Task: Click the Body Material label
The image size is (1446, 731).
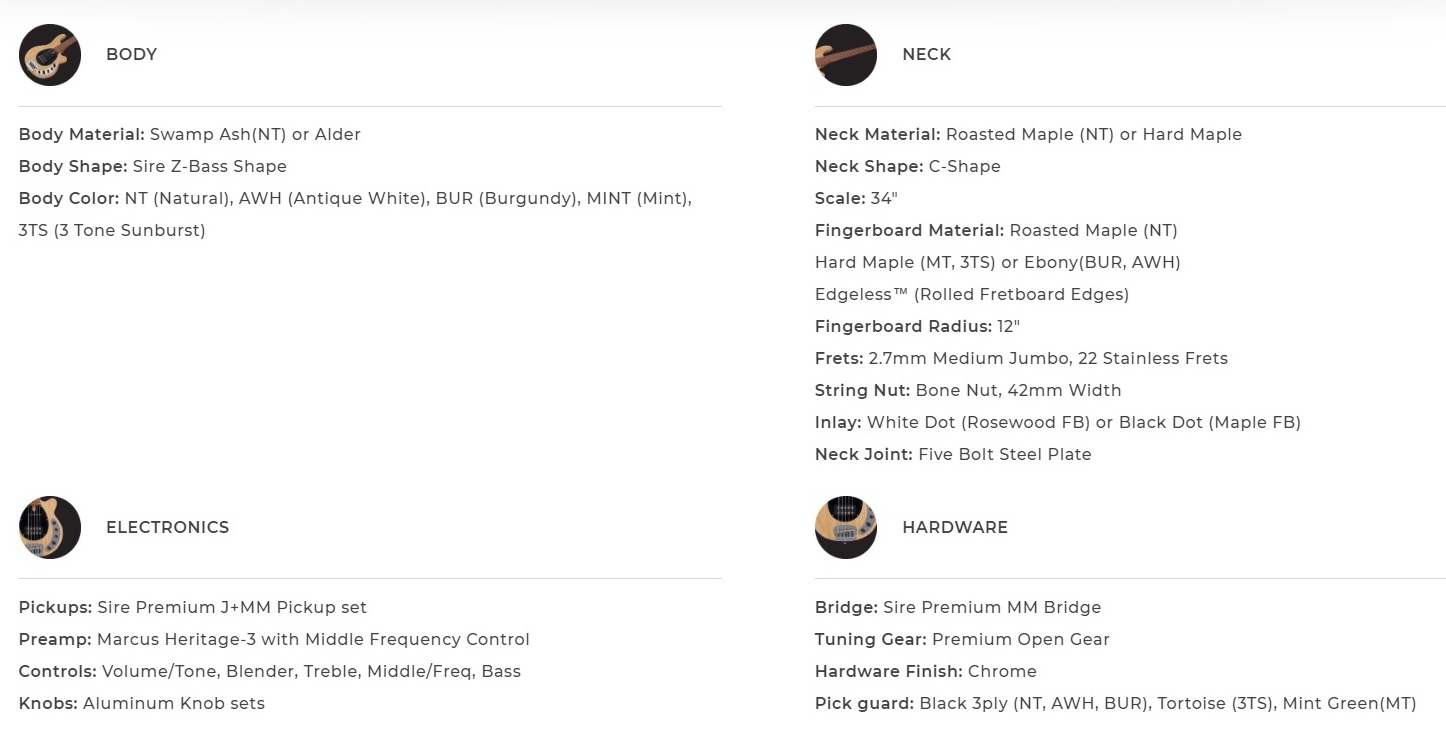Action: click(82, 134)
